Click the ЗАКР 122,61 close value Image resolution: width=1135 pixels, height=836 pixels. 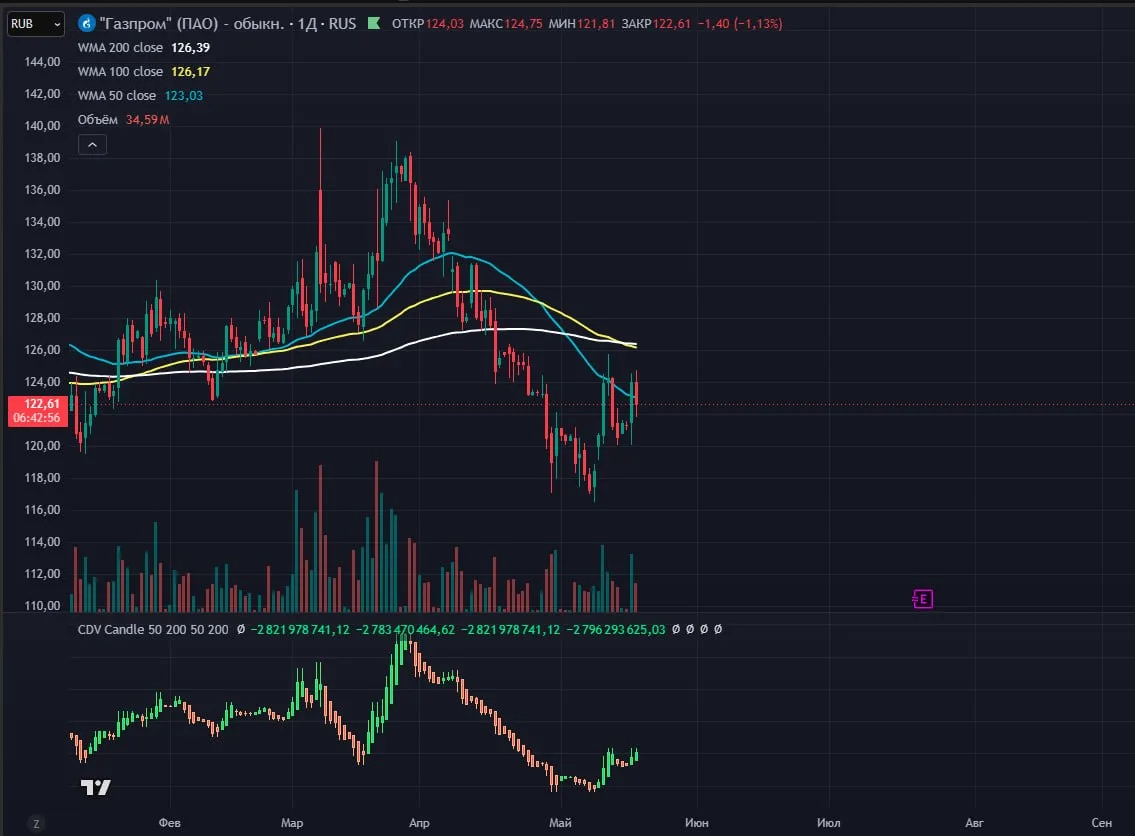point(656,24)
